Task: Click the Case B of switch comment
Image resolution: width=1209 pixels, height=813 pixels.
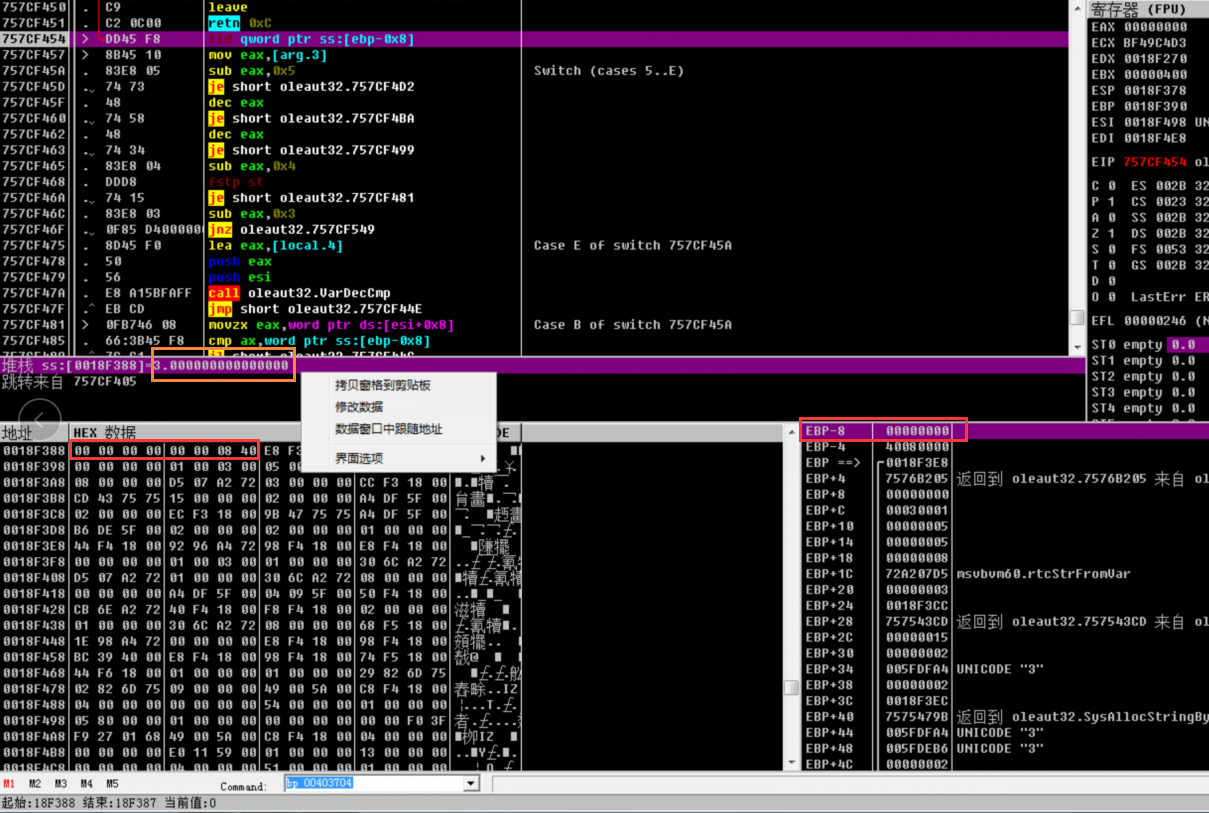Action: point(633,325)
